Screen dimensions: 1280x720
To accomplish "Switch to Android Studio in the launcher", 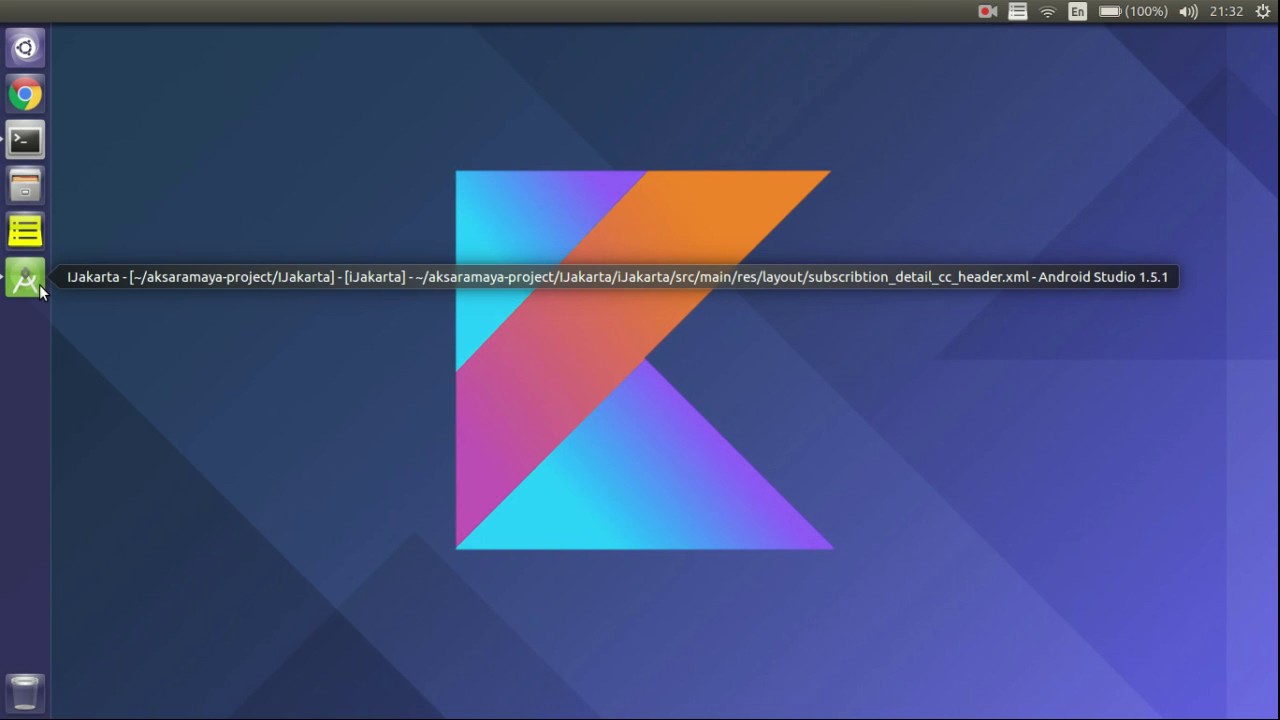I will click(25, 279).
